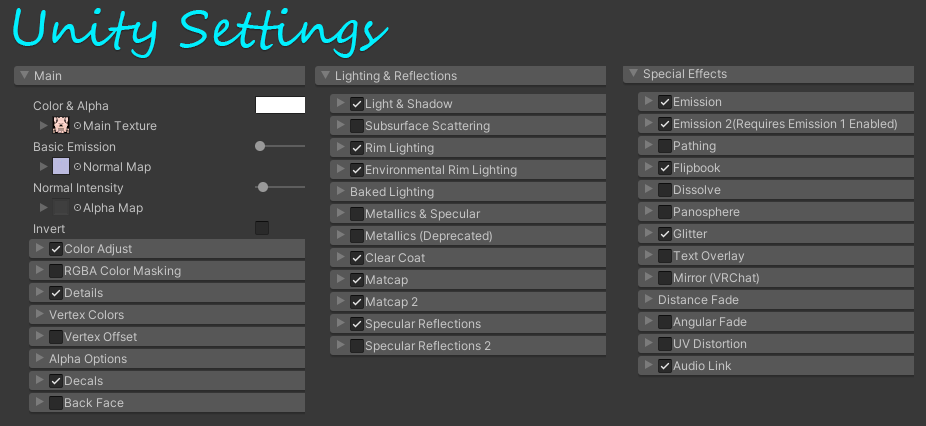This screenshot has height=426, width=926.
Task: Collapse the Main section
Action: (25, 75)
